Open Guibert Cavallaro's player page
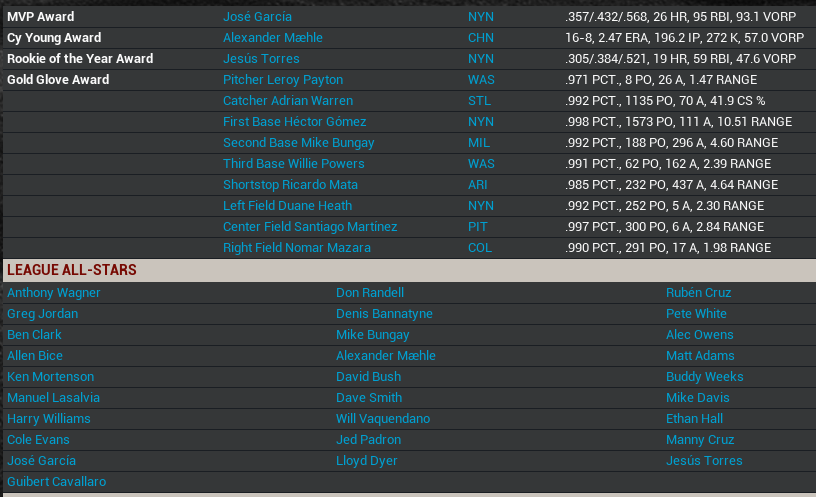 tap(56, 482)
